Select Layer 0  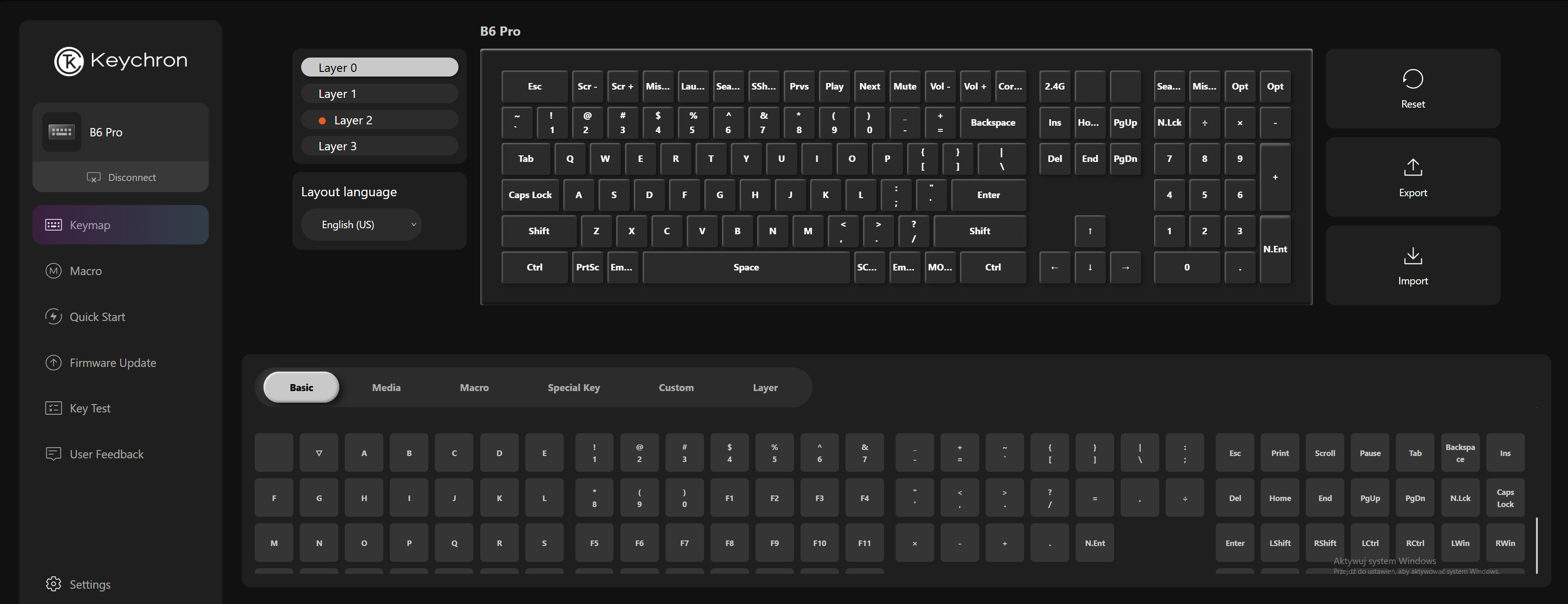[x=379, y=68]
